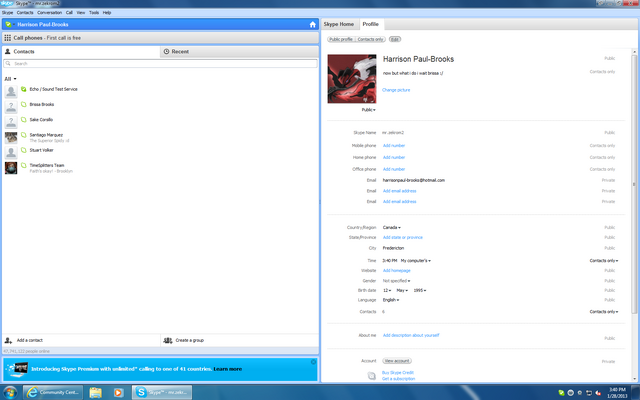
Task: Close the Skype Premium ad banner
Action: click(313, 362)
